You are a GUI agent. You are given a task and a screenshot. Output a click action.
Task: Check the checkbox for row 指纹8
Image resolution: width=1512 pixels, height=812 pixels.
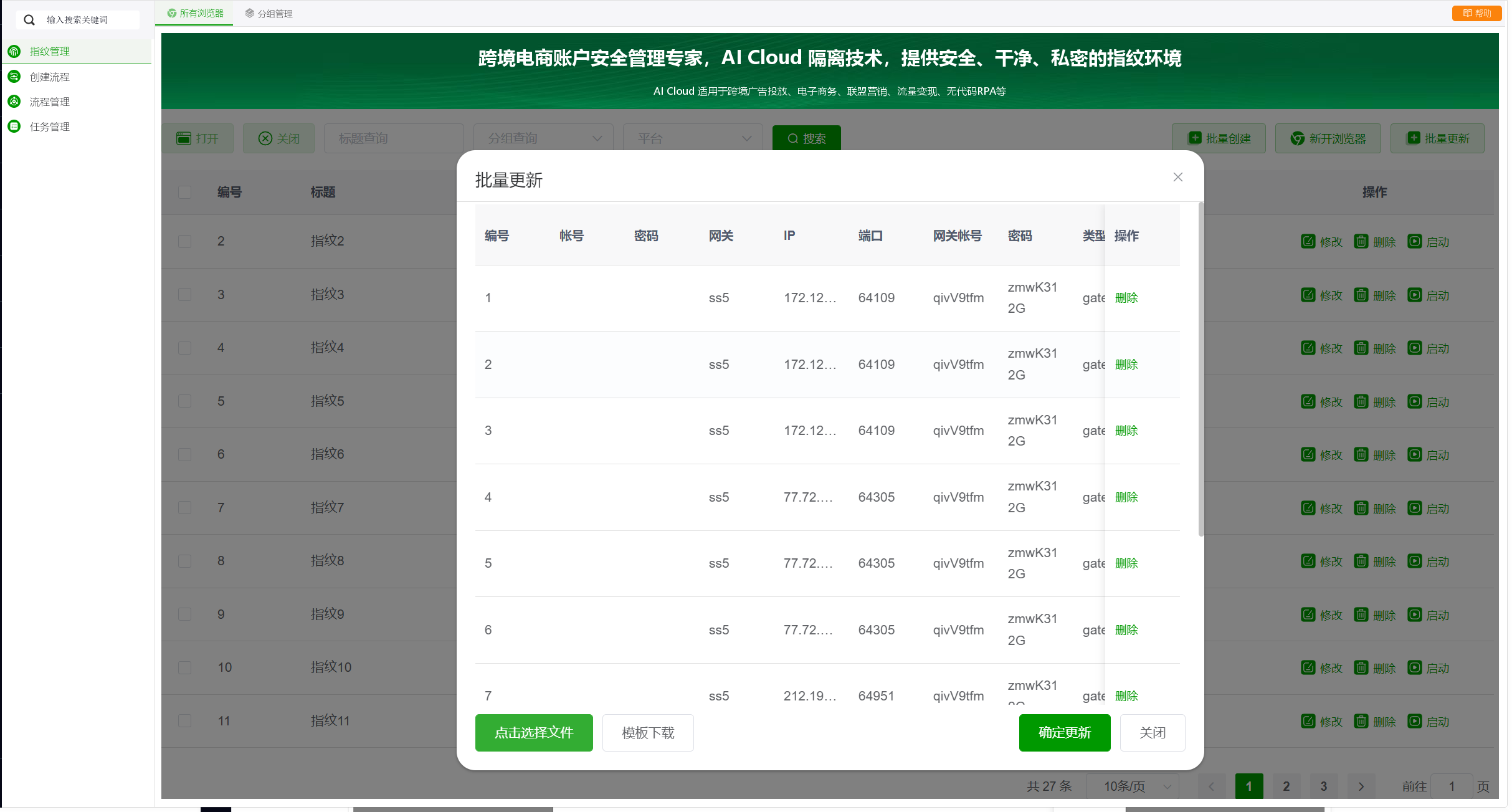tap(184, 561)
